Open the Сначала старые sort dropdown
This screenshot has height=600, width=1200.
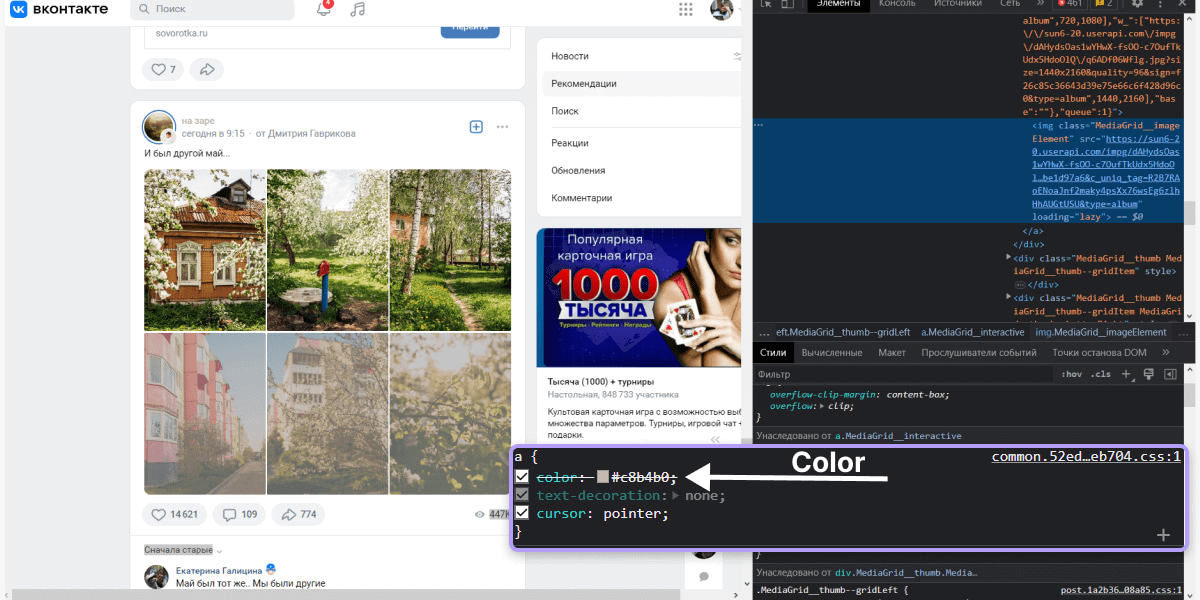coord(183,550)
